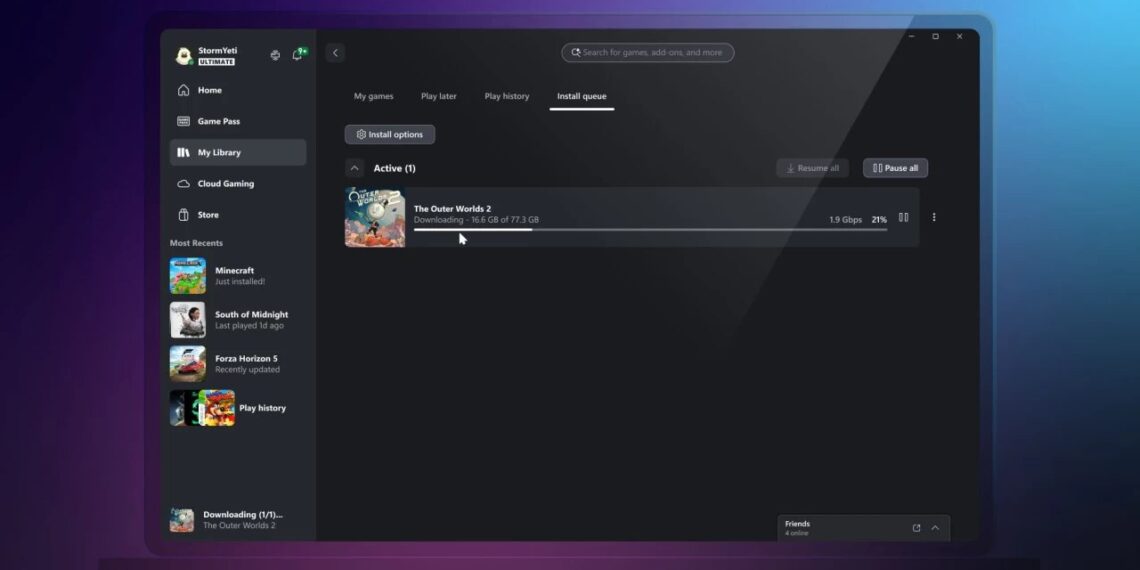Open Home from the sidebar
The height and width of the screenshot is (570, 1140).
click(x=209, y=90)
